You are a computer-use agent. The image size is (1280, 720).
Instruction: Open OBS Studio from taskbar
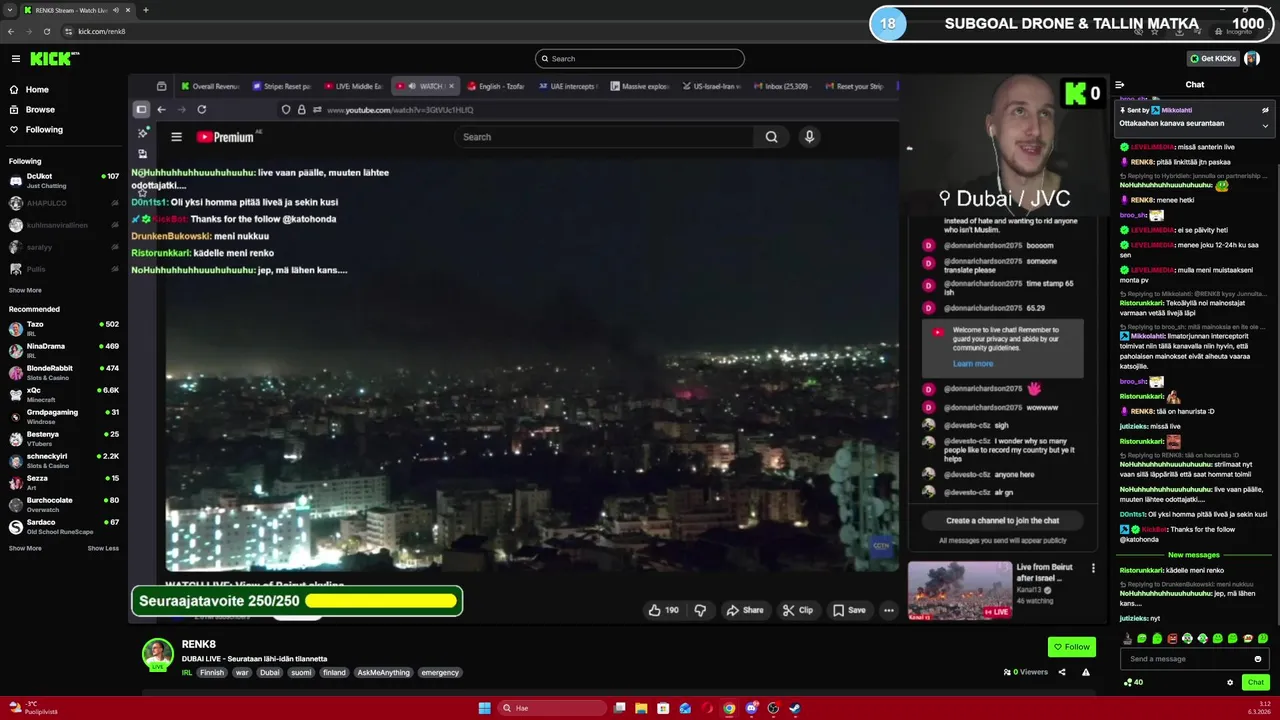pyautogui.click(x=773, y=708)
